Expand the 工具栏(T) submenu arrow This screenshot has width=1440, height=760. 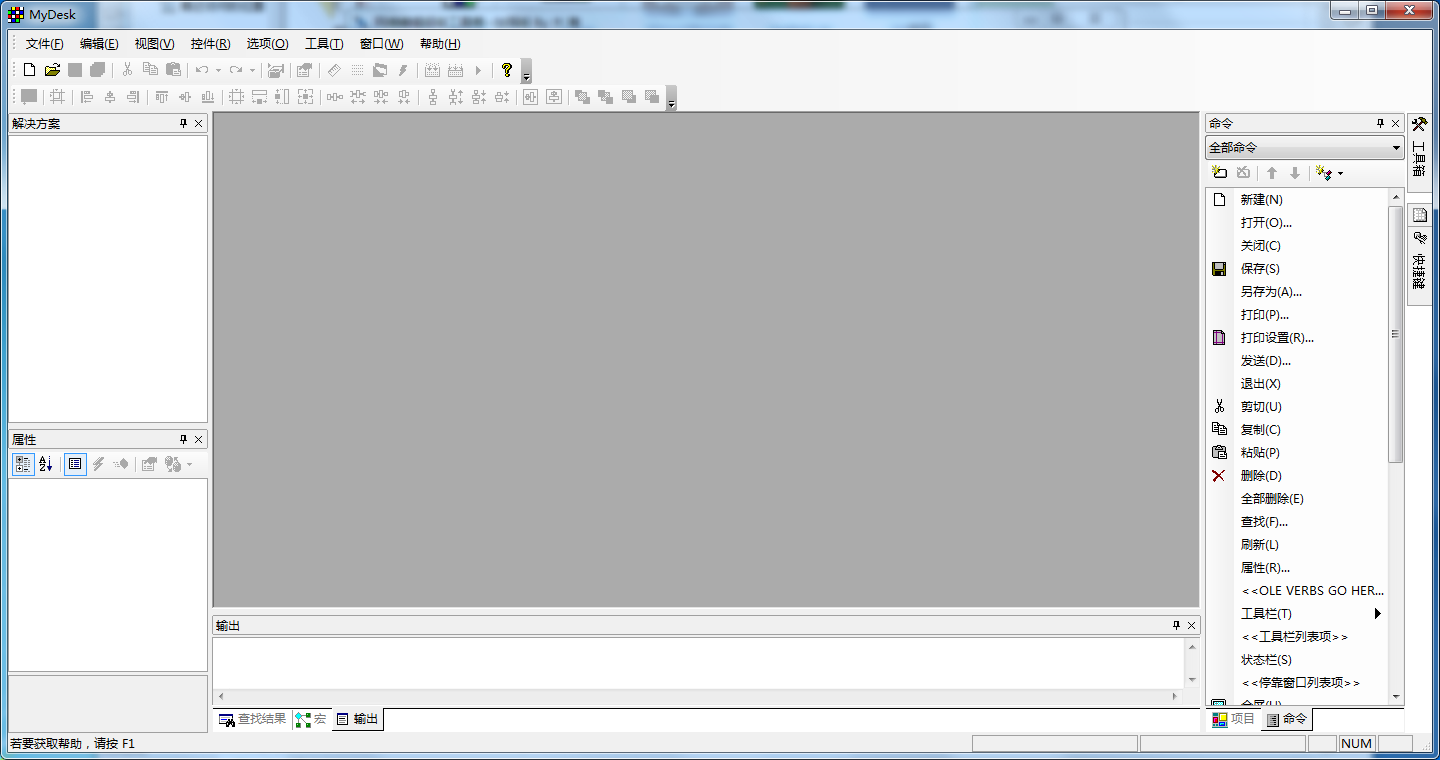click(1377, 613)
